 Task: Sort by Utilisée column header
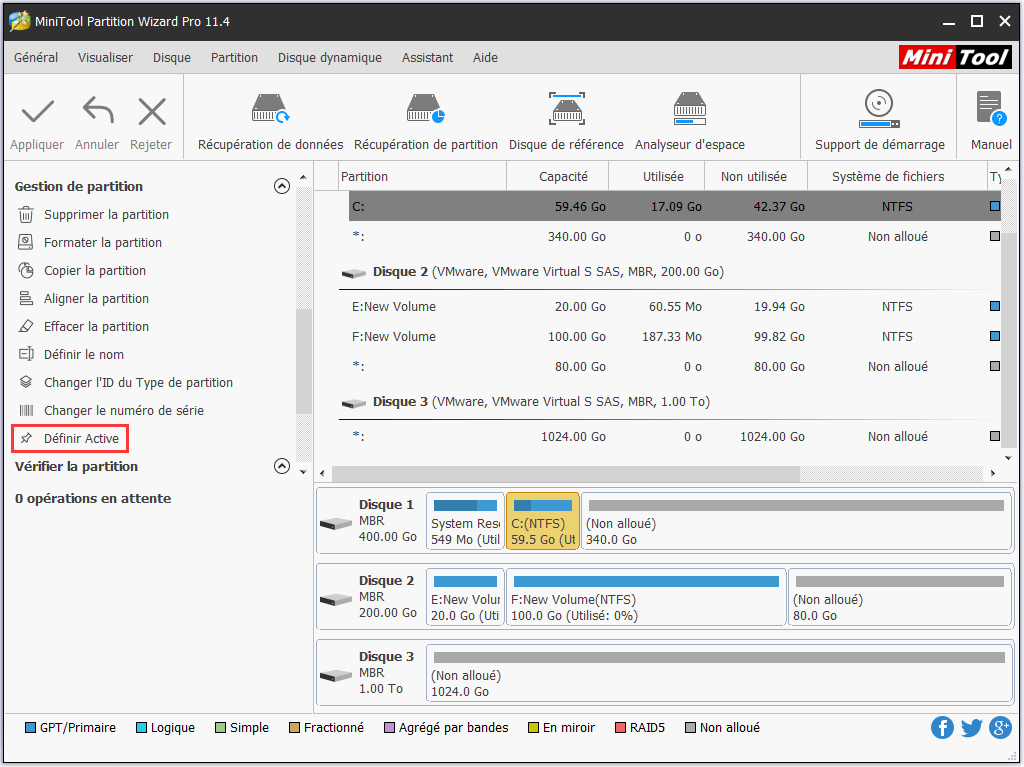[x=656, y=176]
